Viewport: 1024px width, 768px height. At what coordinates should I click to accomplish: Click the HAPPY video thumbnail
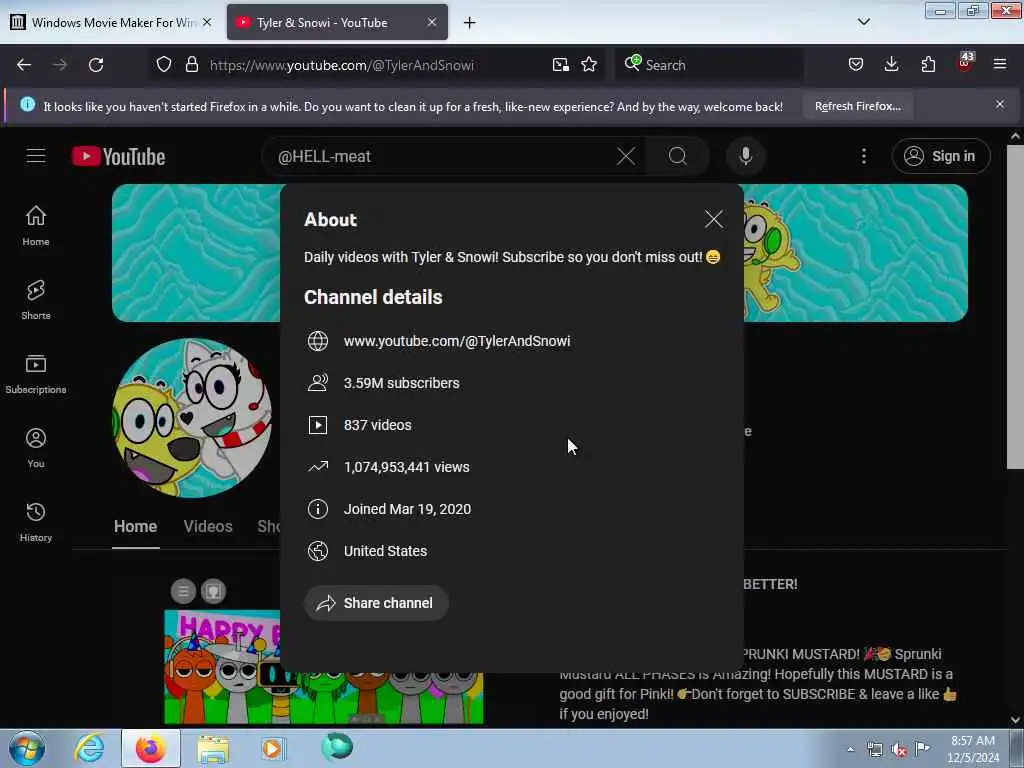(323, 667)
